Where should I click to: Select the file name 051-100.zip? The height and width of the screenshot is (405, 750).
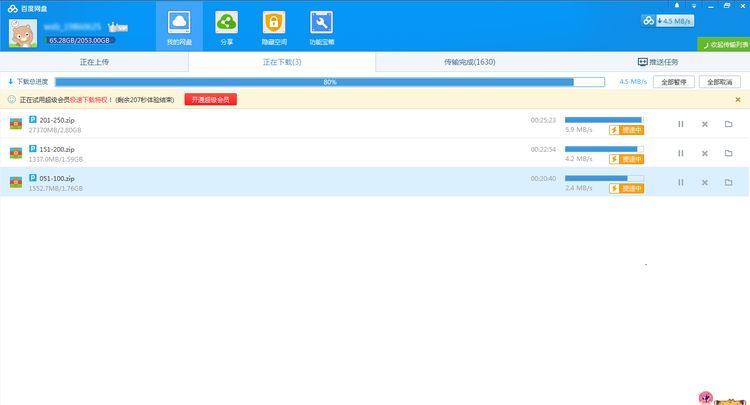tap(57, 178)
